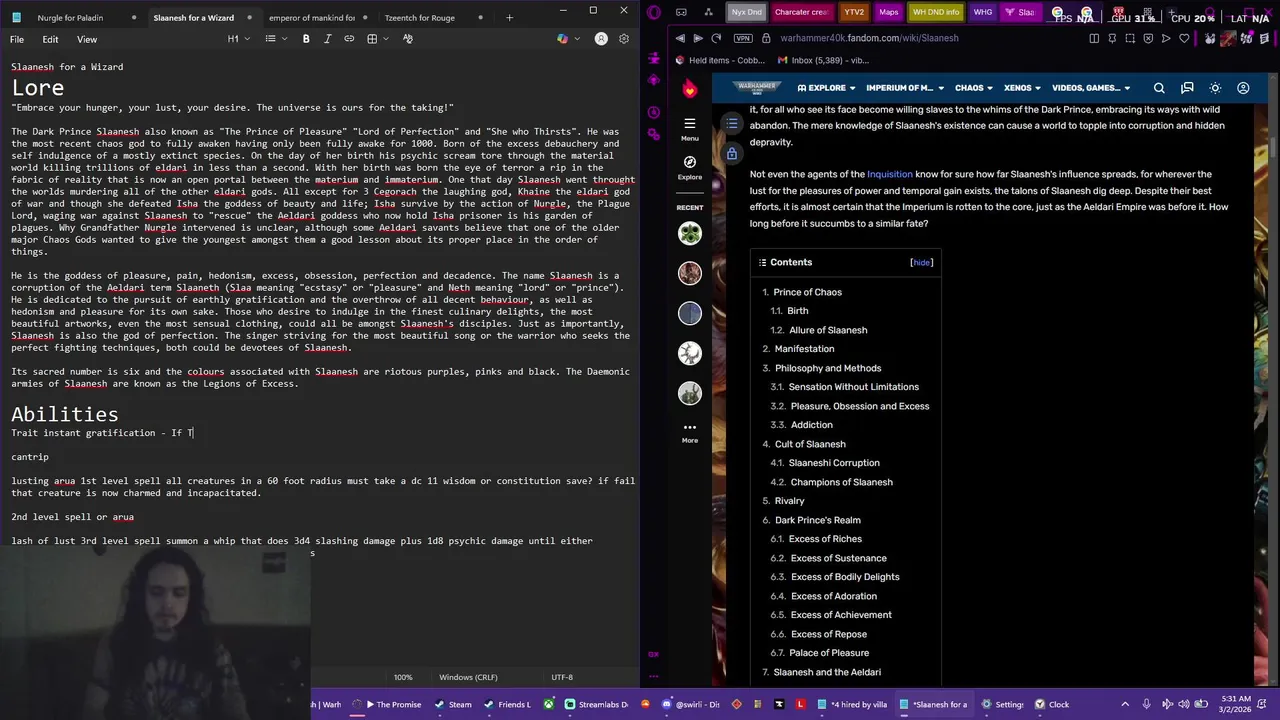Open the Copilot dropdown in Notepad

pos(567,39)
